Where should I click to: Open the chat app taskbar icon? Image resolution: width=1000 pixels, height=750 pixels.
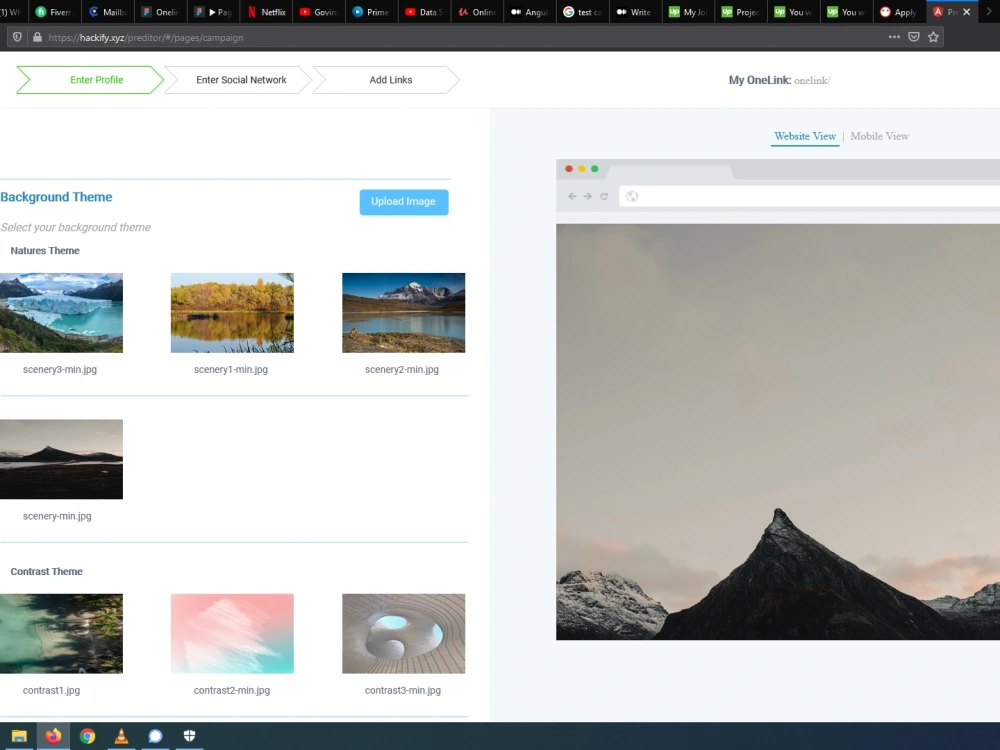[155, 736]
